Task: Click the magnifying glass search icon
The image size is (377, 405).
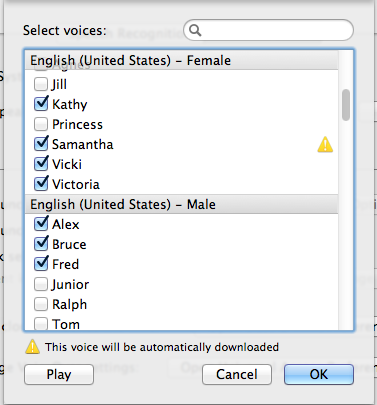Action: click(195, 30)
